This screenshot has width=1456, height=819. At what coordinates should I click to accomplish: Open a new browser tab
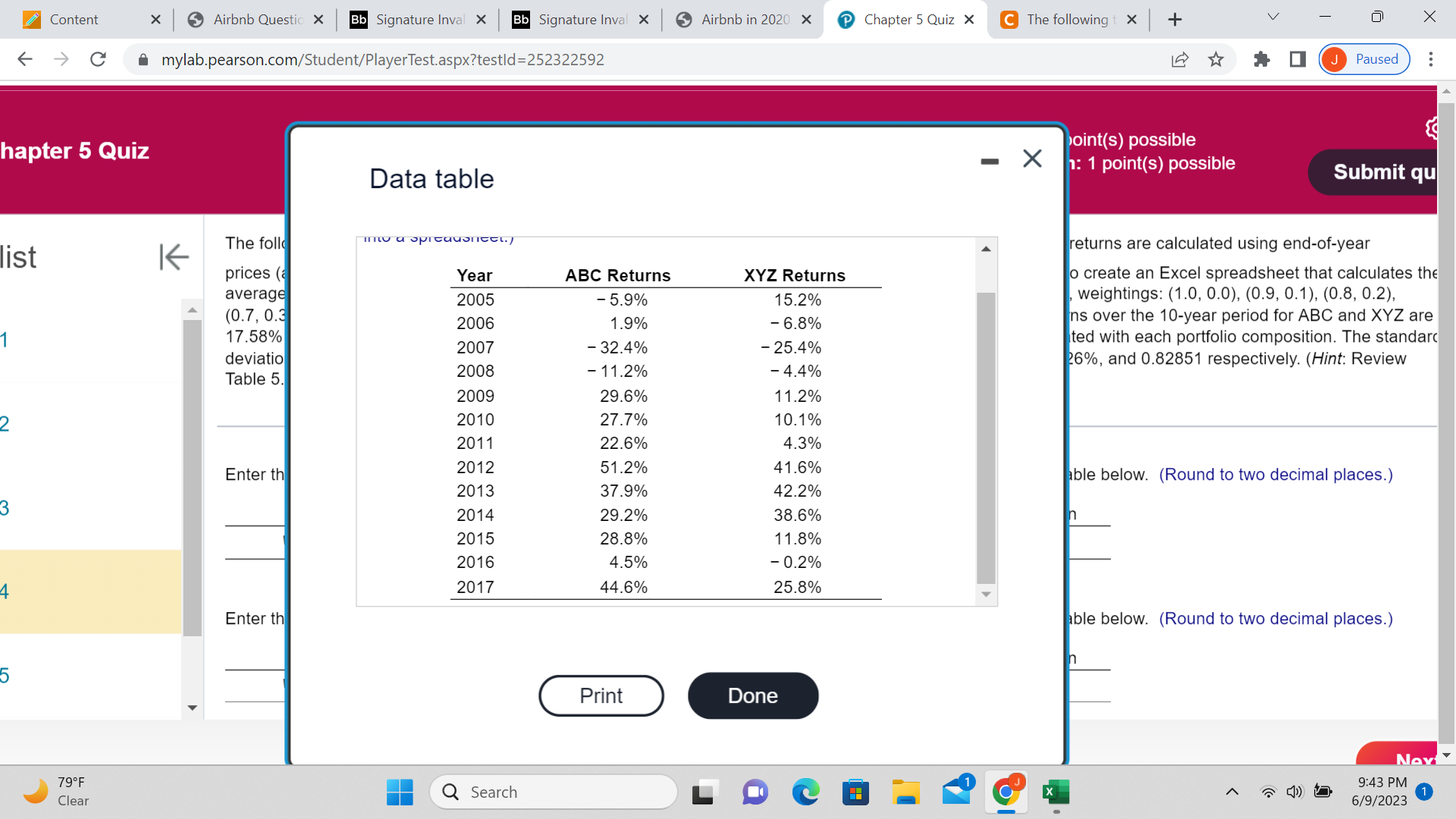click(x=1175, y=20)
